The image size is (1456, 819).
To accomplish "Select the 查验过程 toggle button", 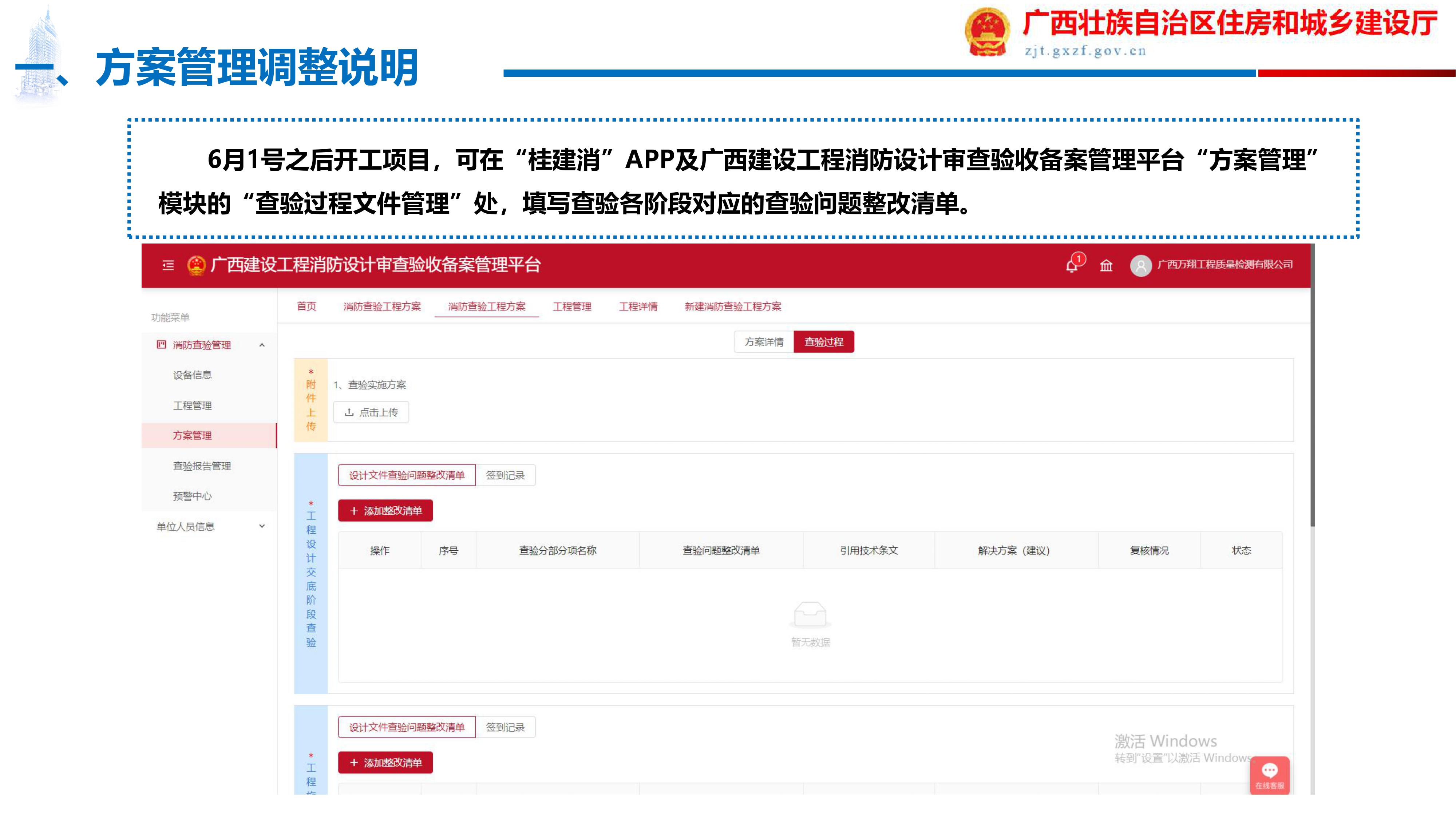I will [x=823, y=342].
